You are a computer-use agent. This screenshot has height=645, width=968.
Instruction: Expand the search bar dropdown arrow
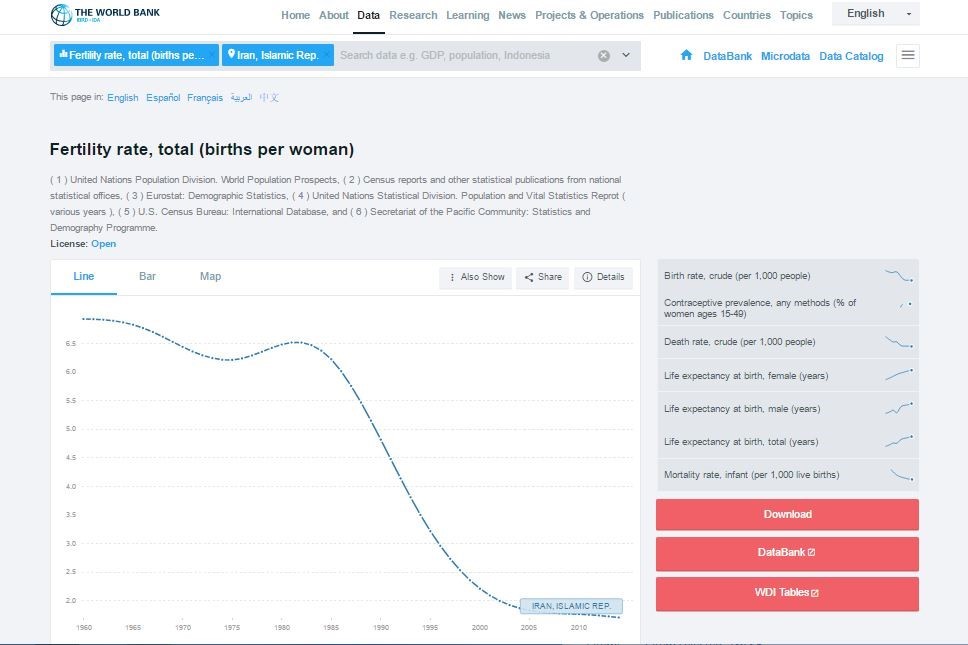pyautogui.click(x=626, y=55)
